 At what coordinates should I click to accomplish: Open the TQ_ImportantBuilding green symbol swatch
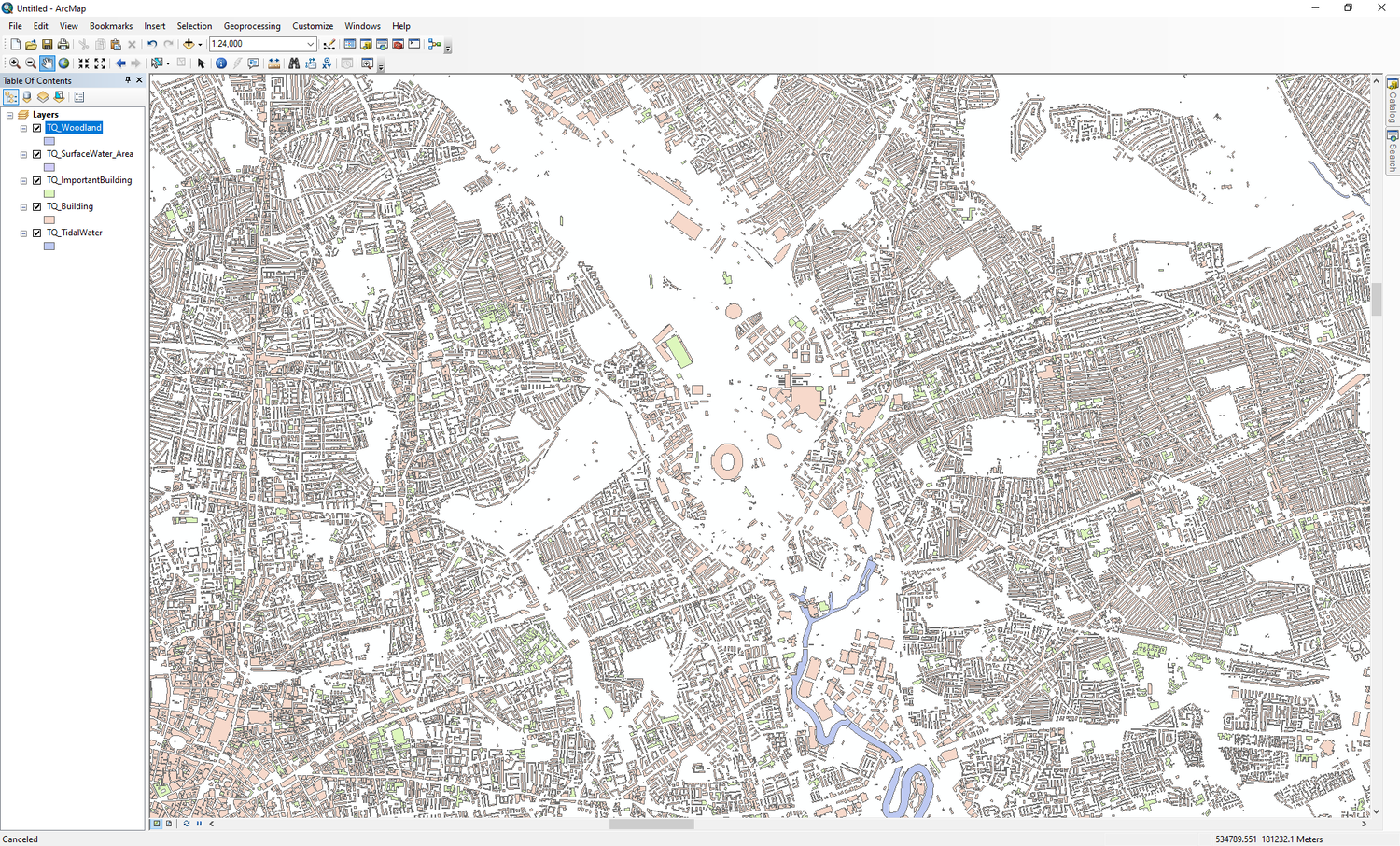49,193
